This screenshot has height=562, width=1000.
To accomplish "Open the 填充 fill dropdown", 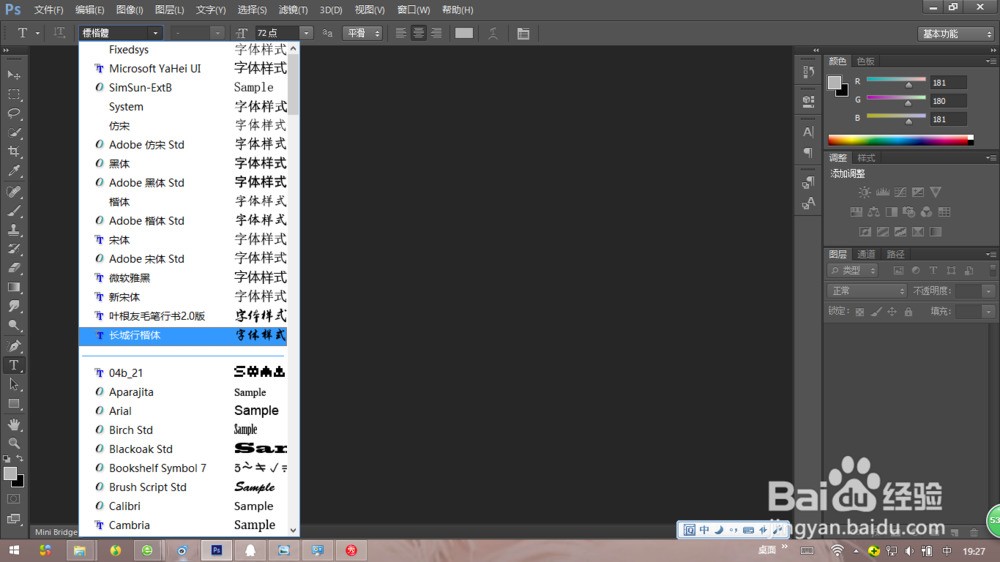I will 988,311.
